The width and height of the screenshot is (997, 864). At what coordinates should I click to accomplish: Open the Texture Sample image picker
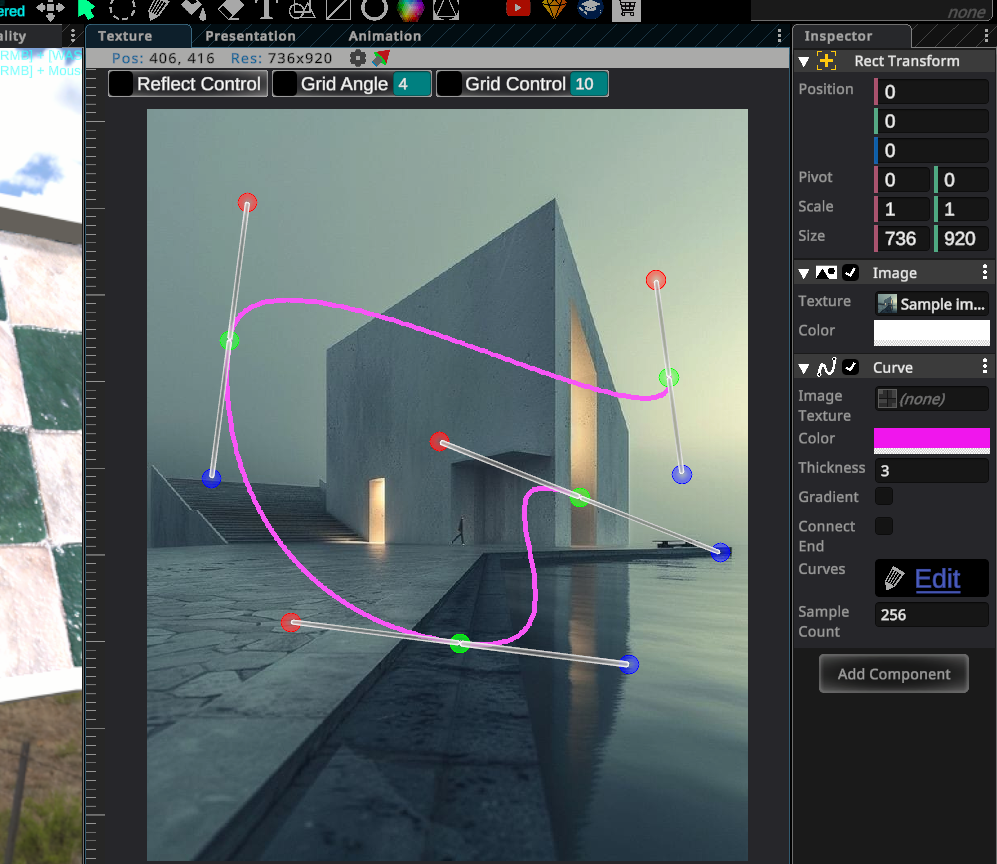point(932,304)
